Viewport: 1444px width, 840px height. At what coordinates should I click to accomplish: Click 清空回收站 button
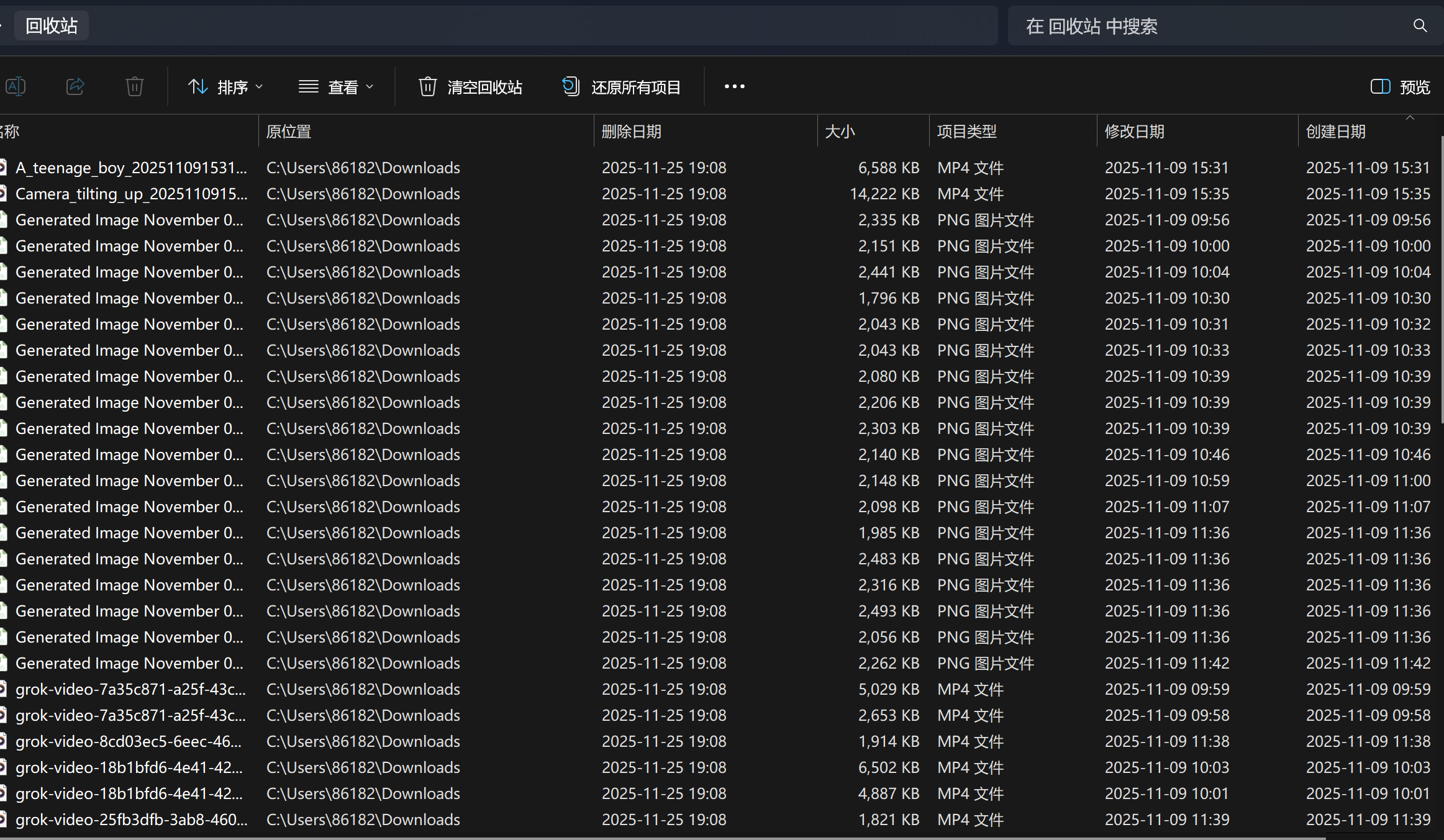point(484,87)
